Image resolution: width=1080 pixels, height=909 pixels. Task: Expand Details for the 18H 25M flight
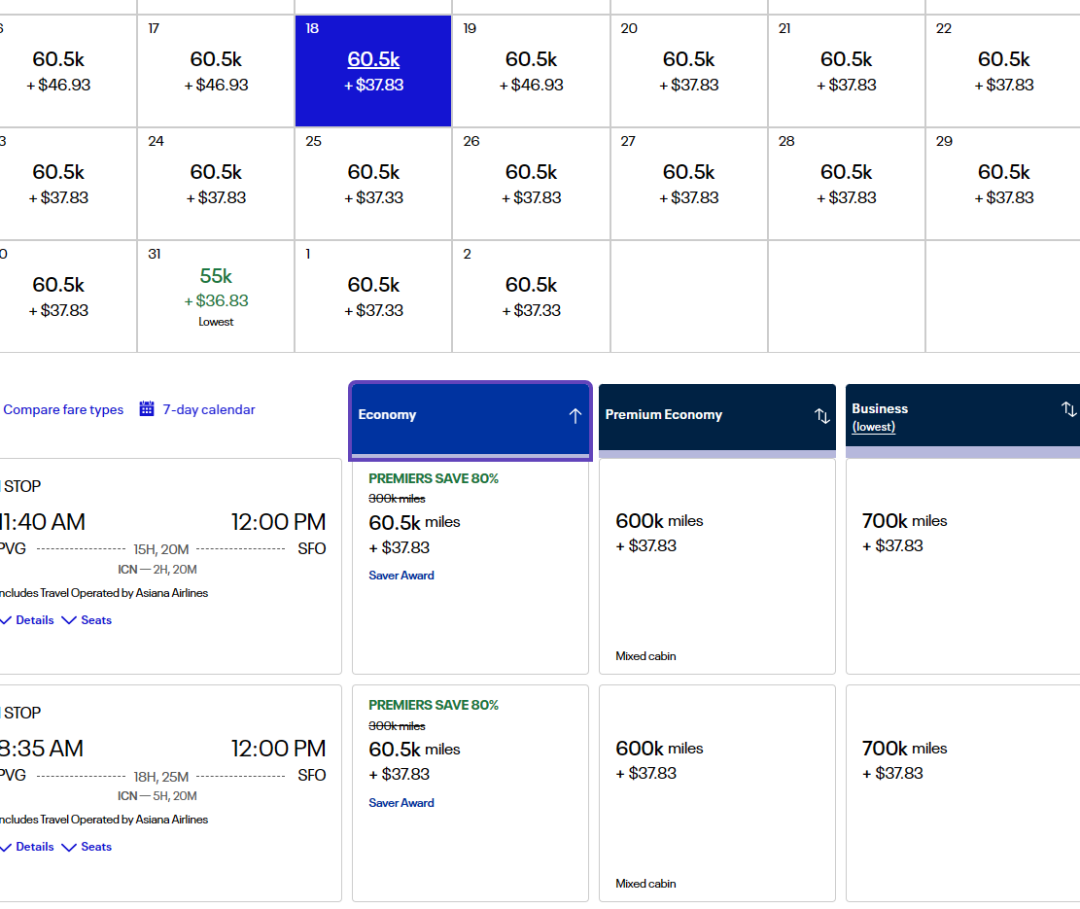27,847
